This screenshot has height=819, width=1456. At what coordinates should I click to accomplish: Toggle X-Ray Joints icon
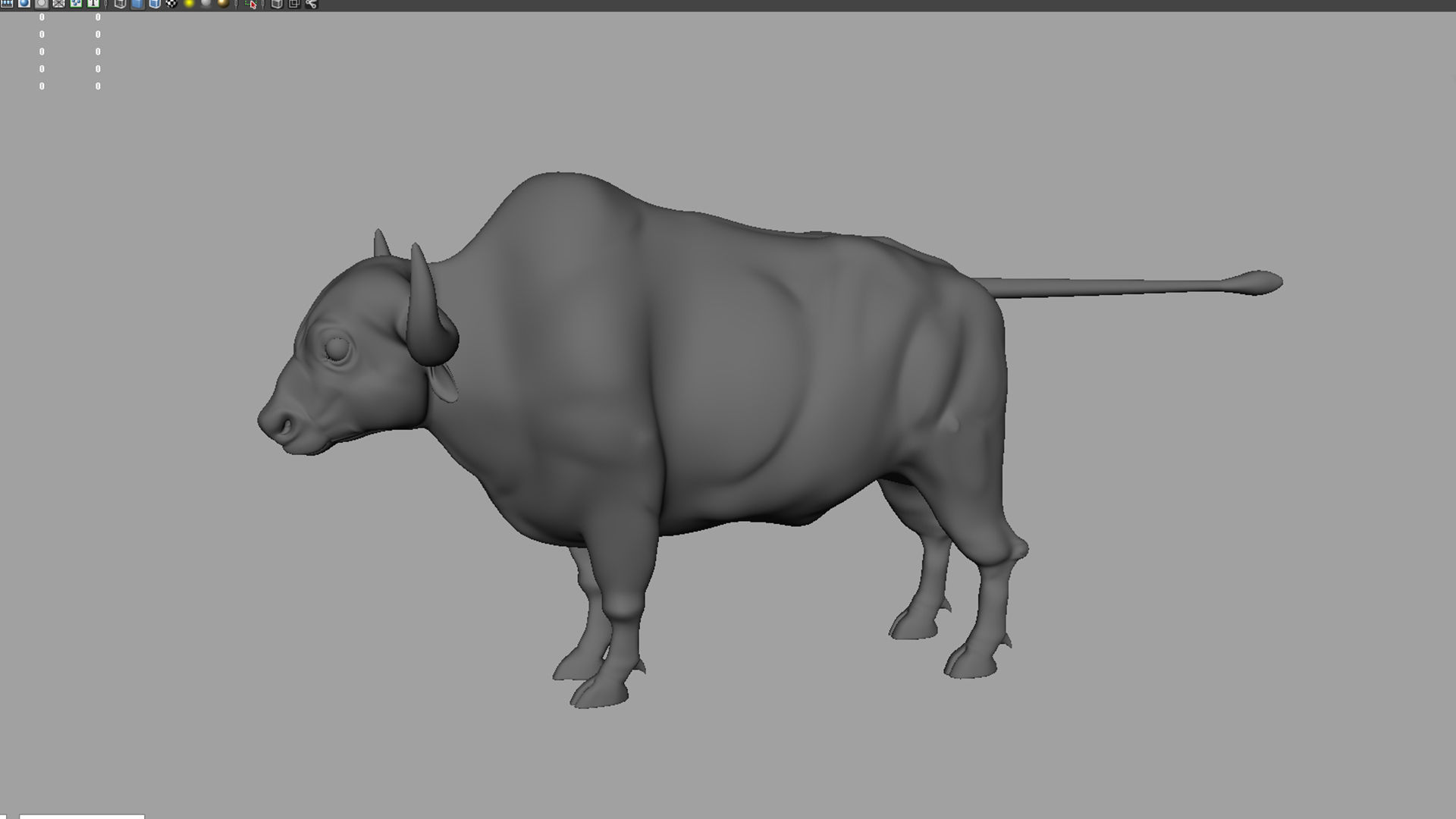[x=311, y=3]
